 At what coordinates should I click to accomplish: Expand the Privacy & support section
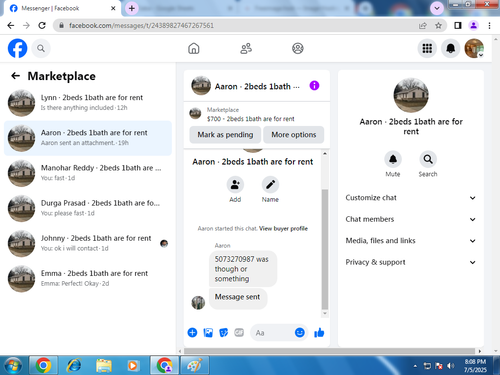[x=411, y=262]
